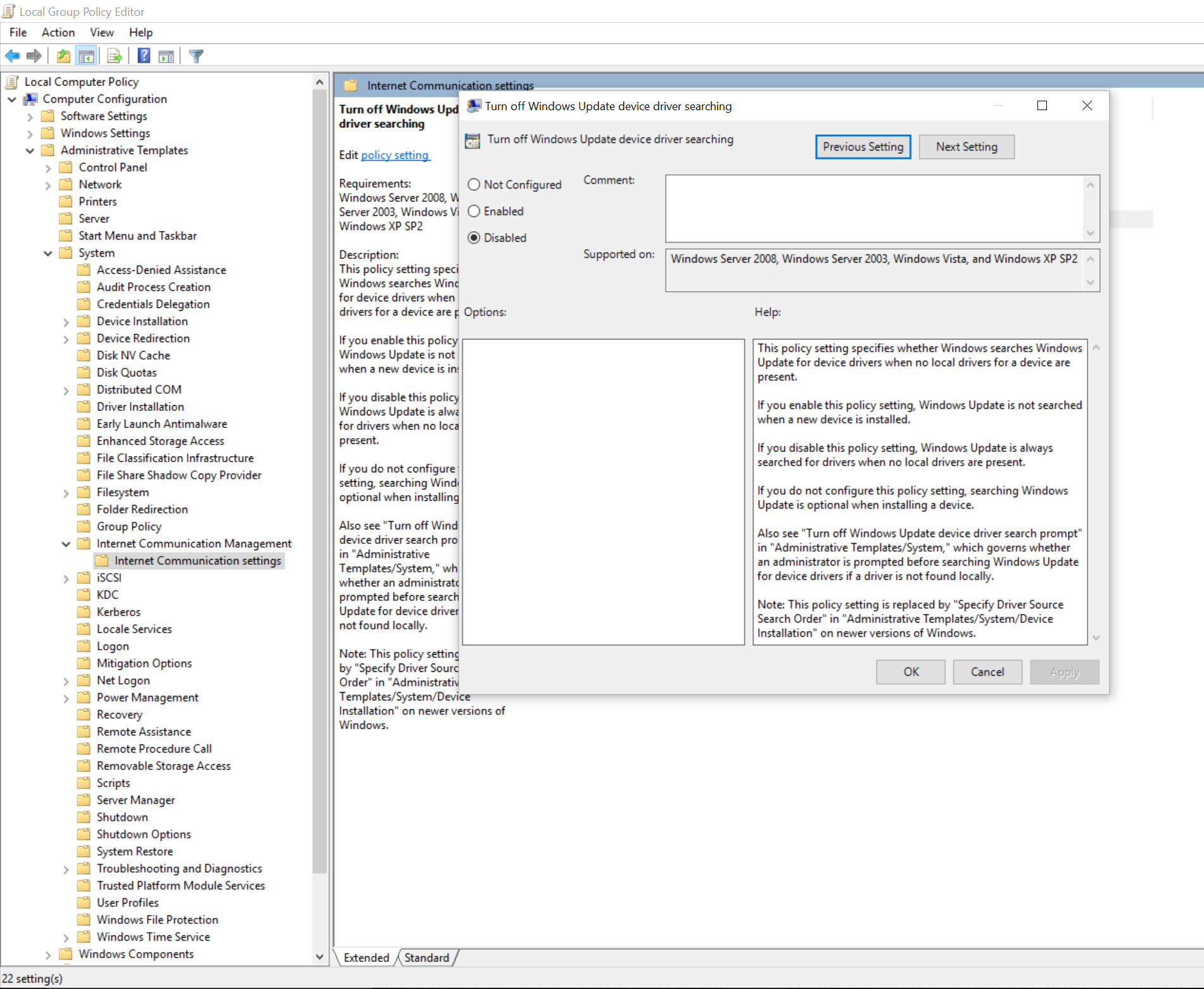Image resolution: width=1204 pixels, height=989 pixels.
Task: Select the Mitigation Options tree item
Action: tap(144, 663)
